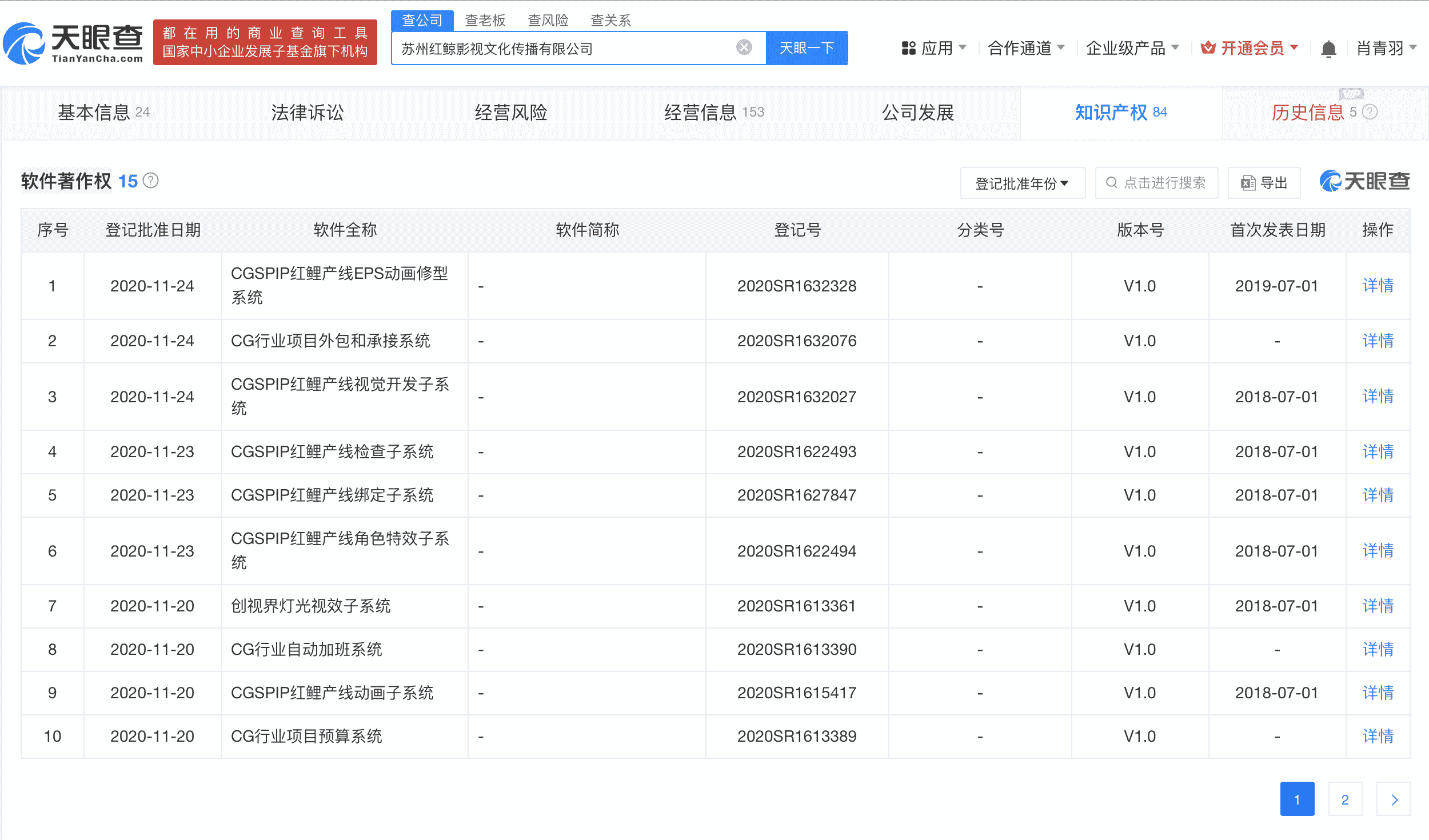
Task: Select the 经营信息 tab
Action: (x=701, y=113)
